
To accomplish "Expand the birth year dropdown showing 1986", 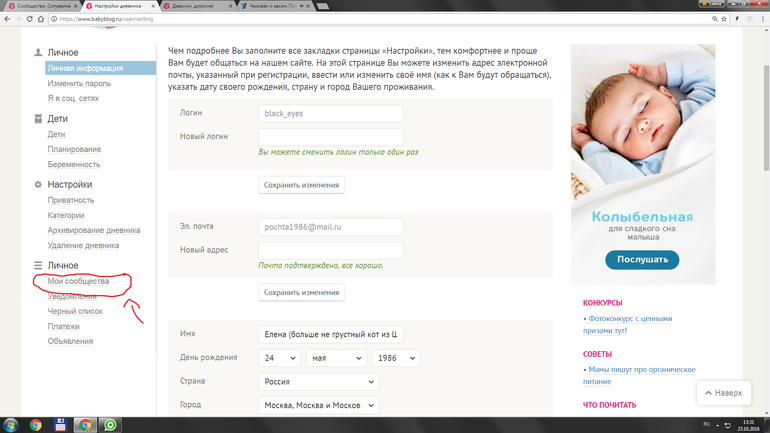I will [x=394, y=358].
